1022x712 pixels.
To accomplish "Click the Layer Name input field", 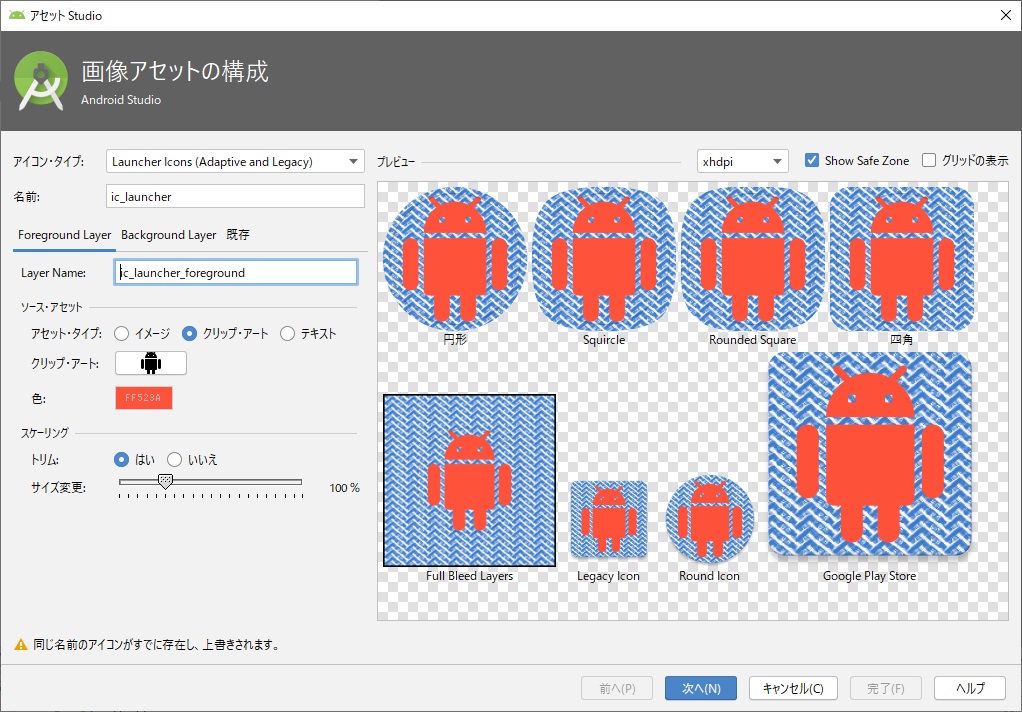I will click(235, 273).
